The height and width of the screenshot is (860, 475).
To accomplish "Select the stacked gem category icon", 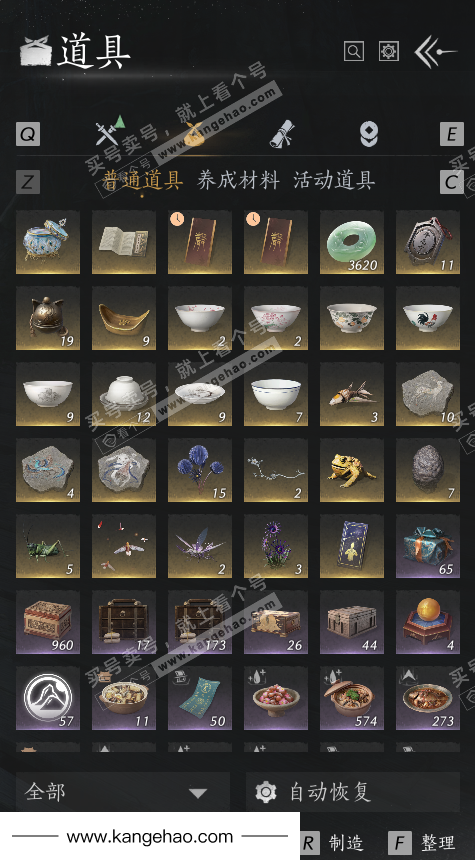I will (369, 134).
